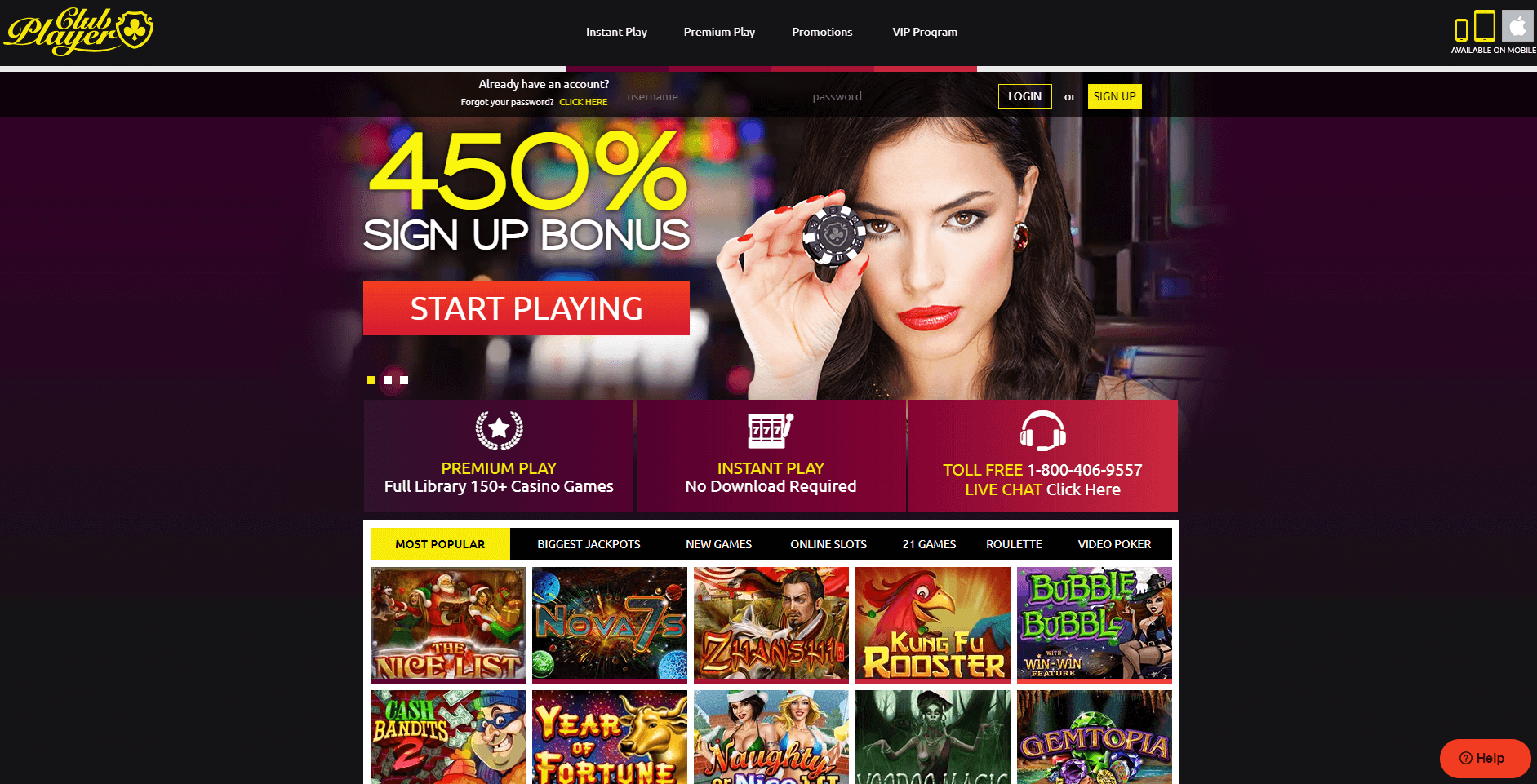
Task: Click the forgot password CLICK HERE link
Action: [583, 102]
